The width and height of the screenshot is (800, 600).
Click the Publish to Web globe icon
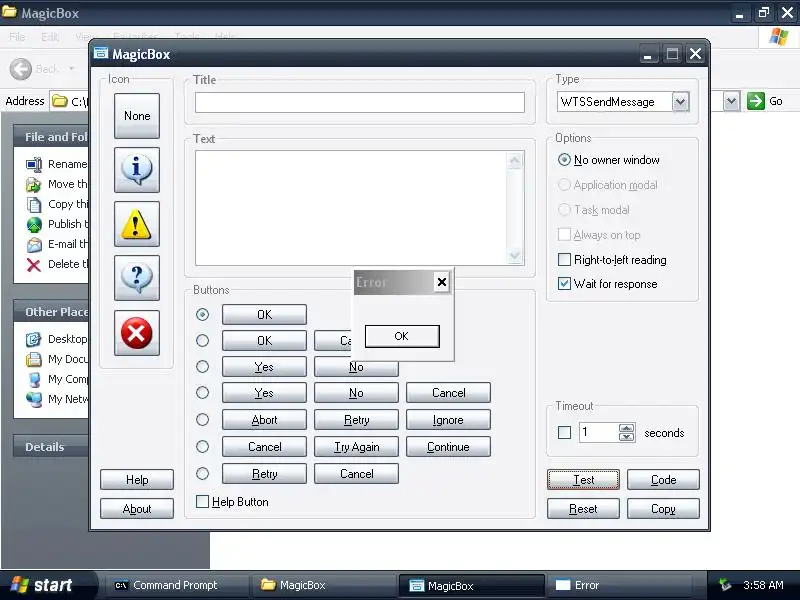[34, 224]
